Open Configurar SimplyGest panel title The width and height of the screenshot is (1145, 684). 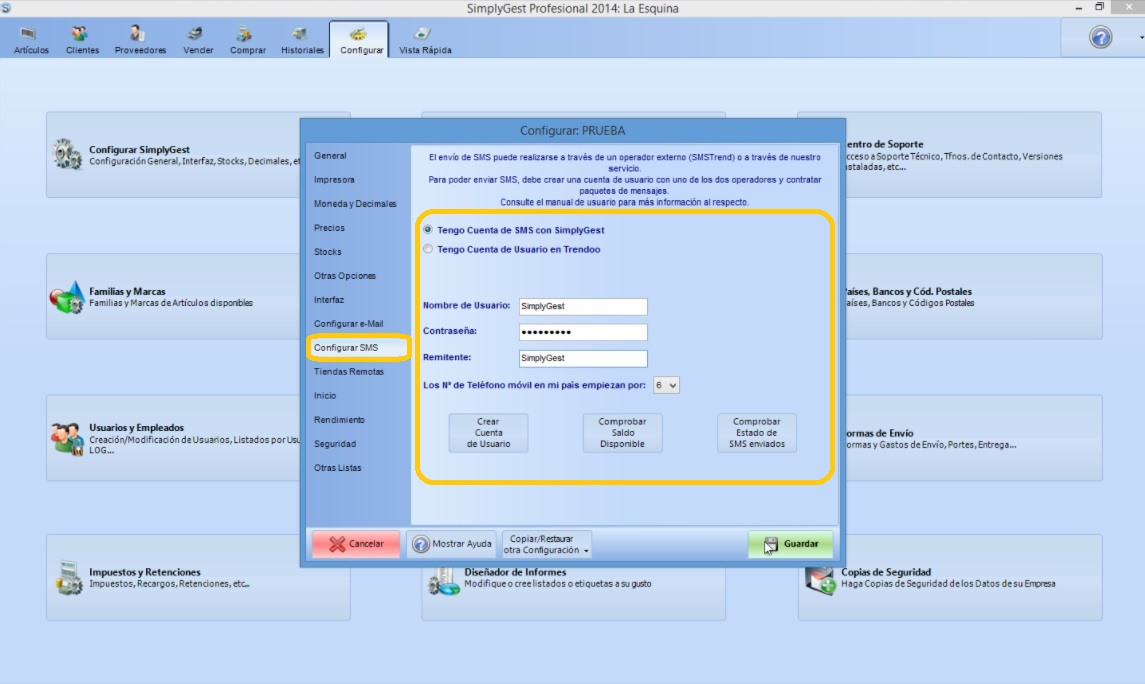coord(139,150)
